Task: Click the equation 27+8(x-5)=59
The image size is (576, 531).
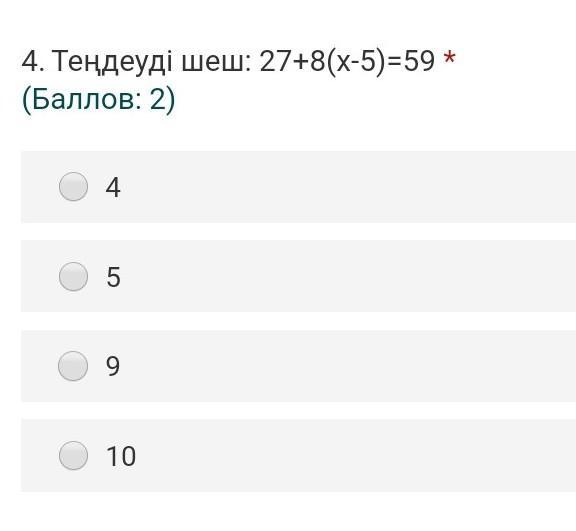Action: point(348,61)
